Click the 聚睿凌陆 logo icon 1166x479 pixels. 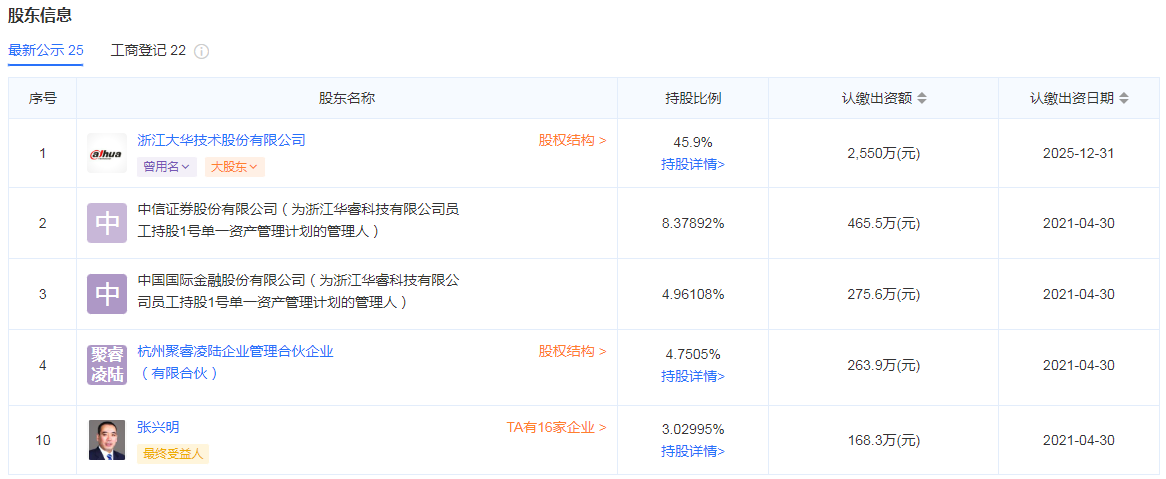[106, 364]
